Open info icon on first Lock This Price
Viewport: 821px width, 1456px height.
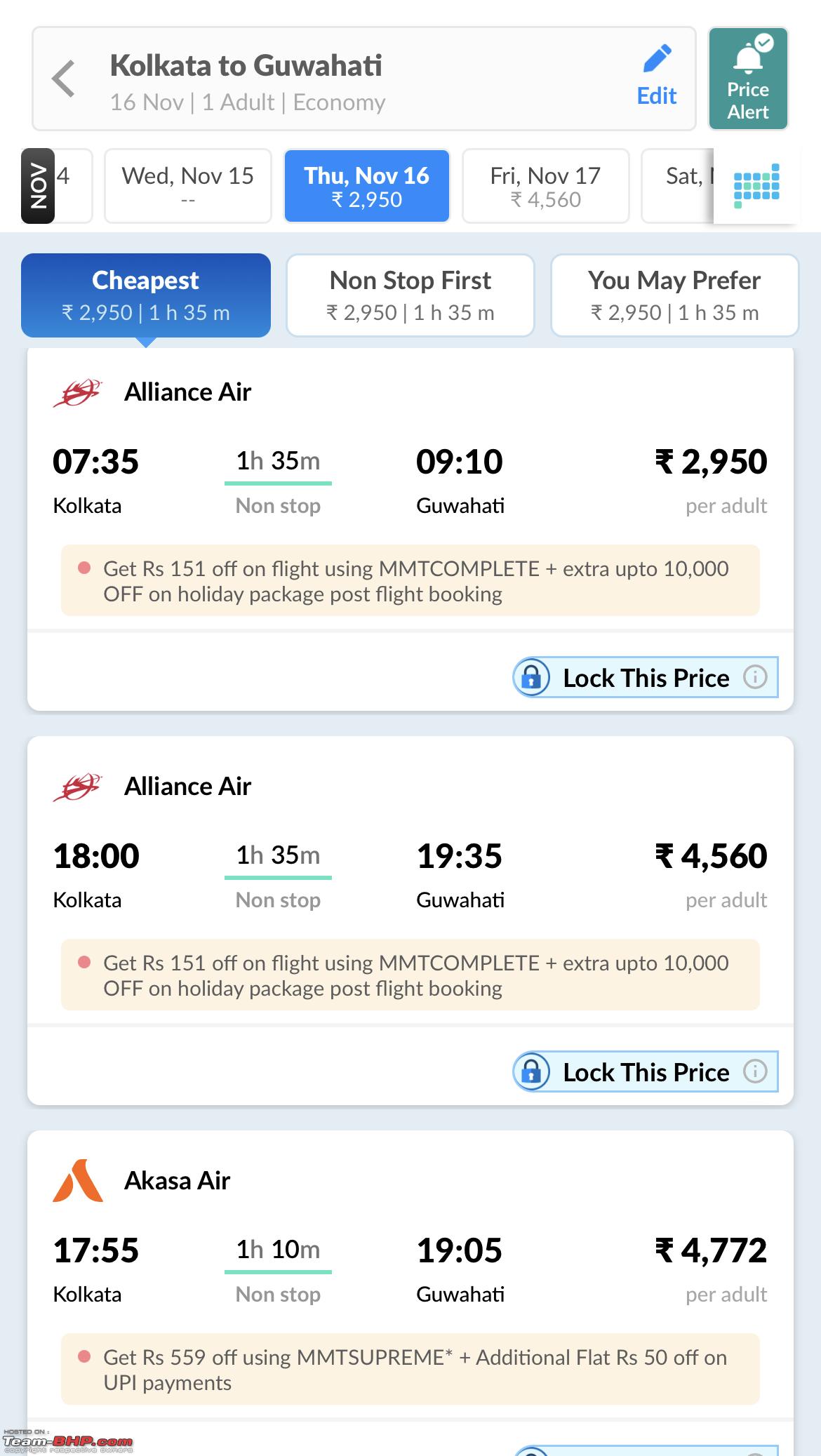tap(755, 677)
